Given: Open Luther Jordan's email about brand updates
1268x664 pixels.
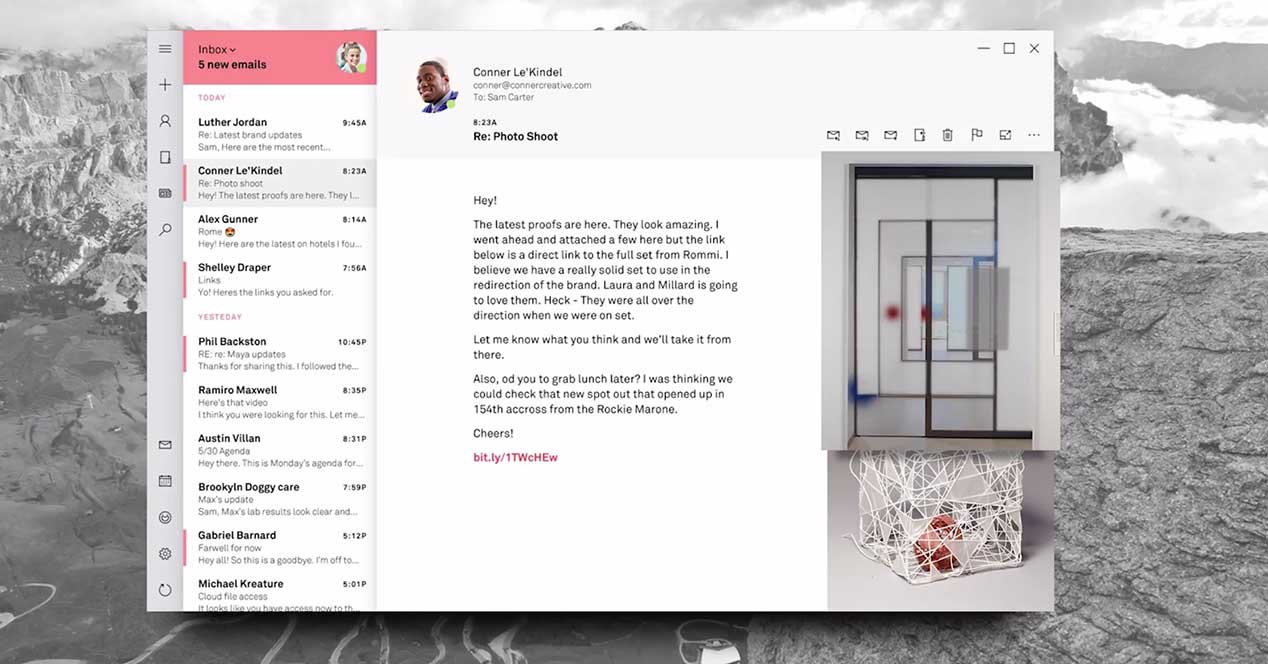Looking at the screenshot, I should 280,134.
